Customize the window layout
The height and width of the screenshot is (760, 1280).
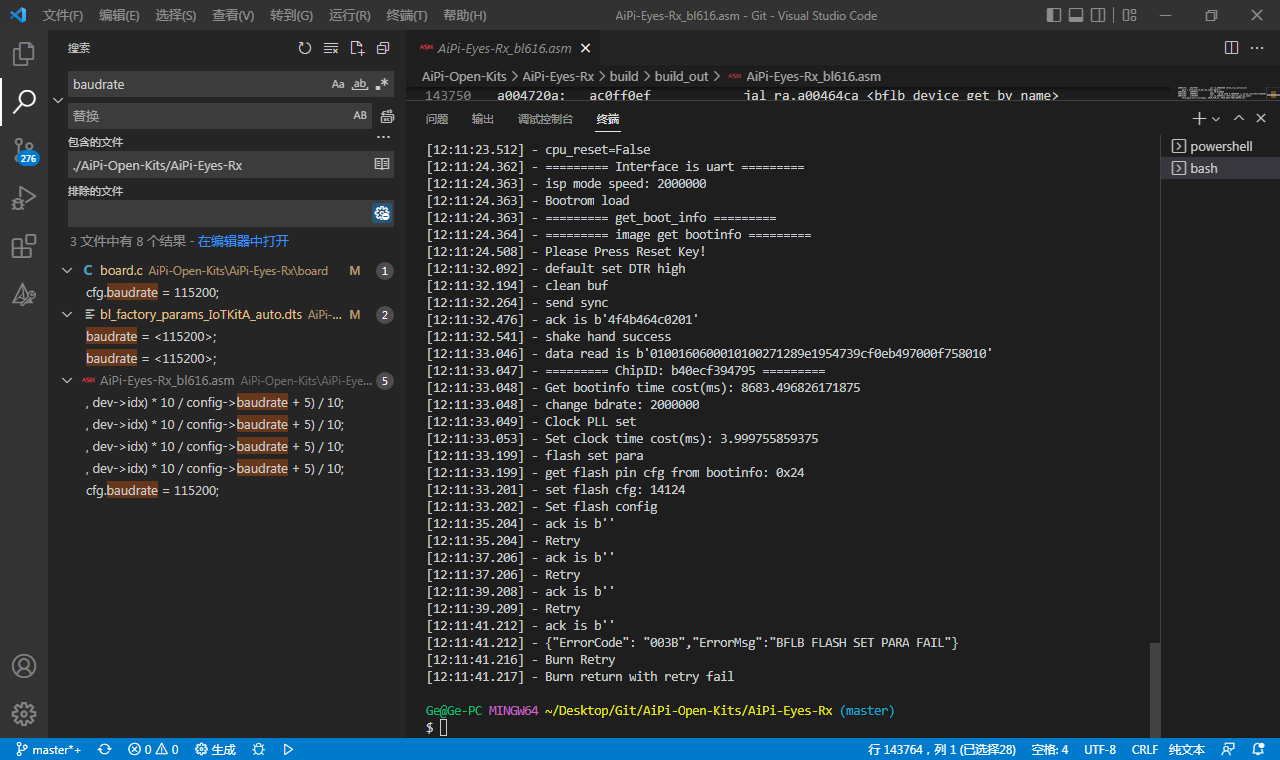pos(1129,15)
